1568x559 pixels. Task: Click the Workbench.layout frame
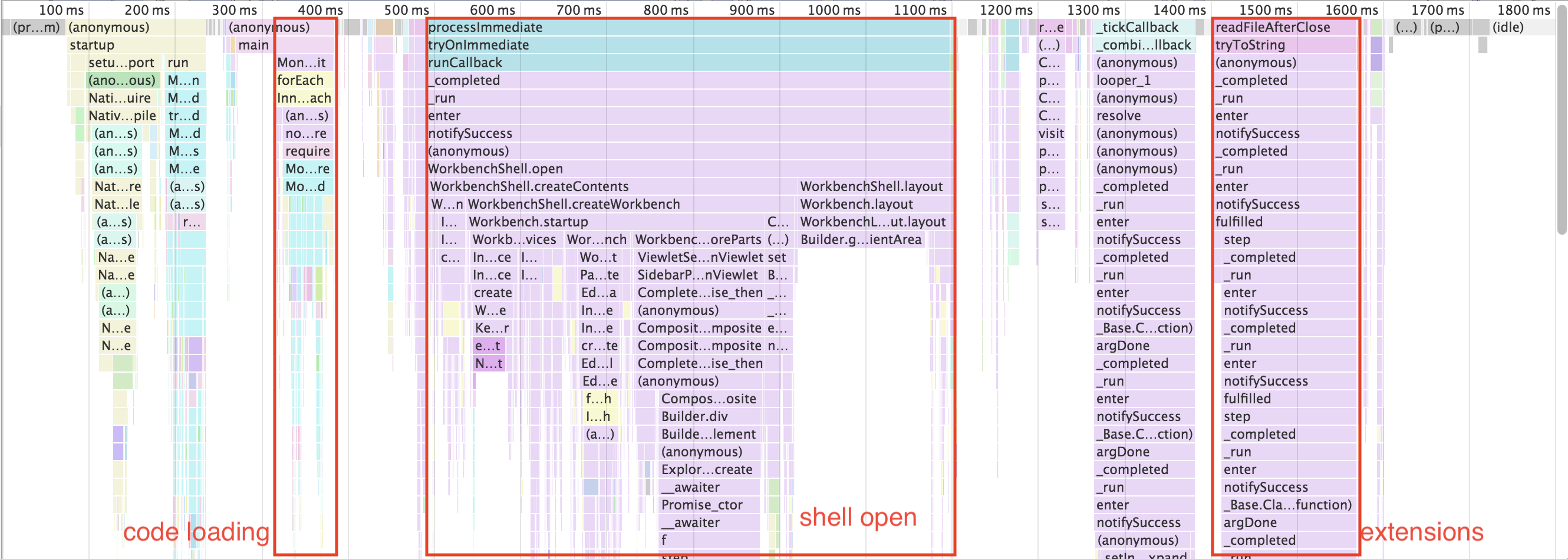[x=875, y=204]
